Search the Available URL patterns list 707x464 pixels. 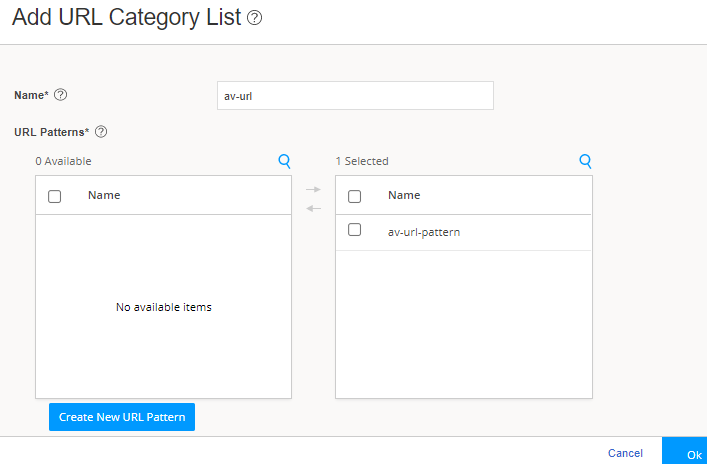[285, 161]
